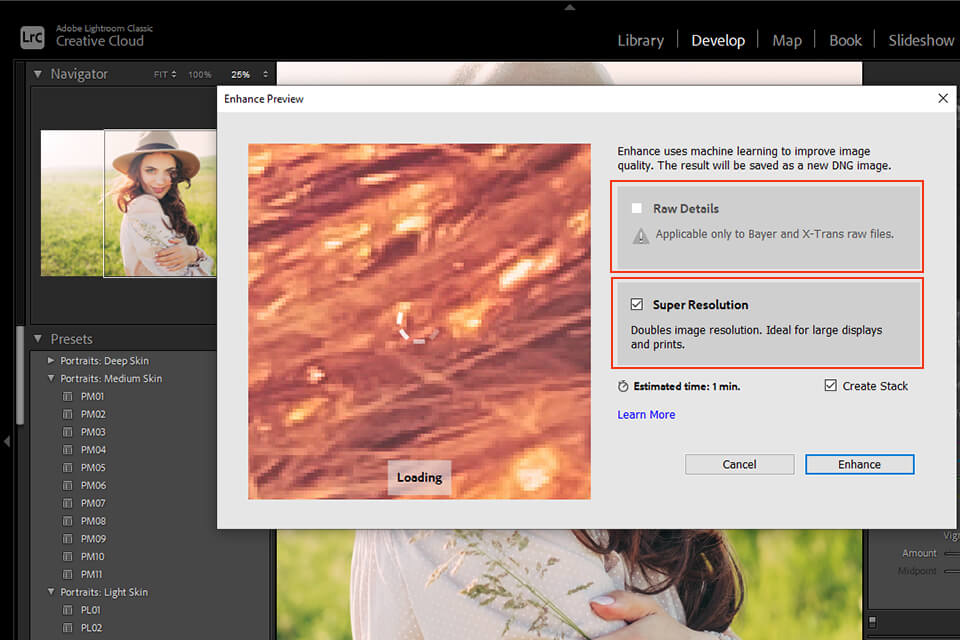Apply preset PM02
Viewport: 960px width, 640px height.
(x=93, y=414)
